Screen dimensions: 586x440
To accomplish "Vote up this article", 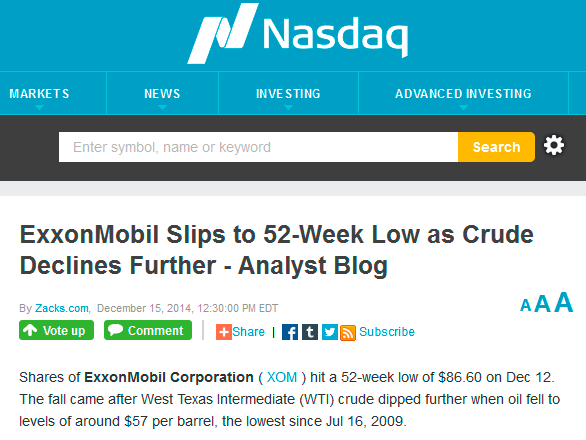I will click(56, 330).
